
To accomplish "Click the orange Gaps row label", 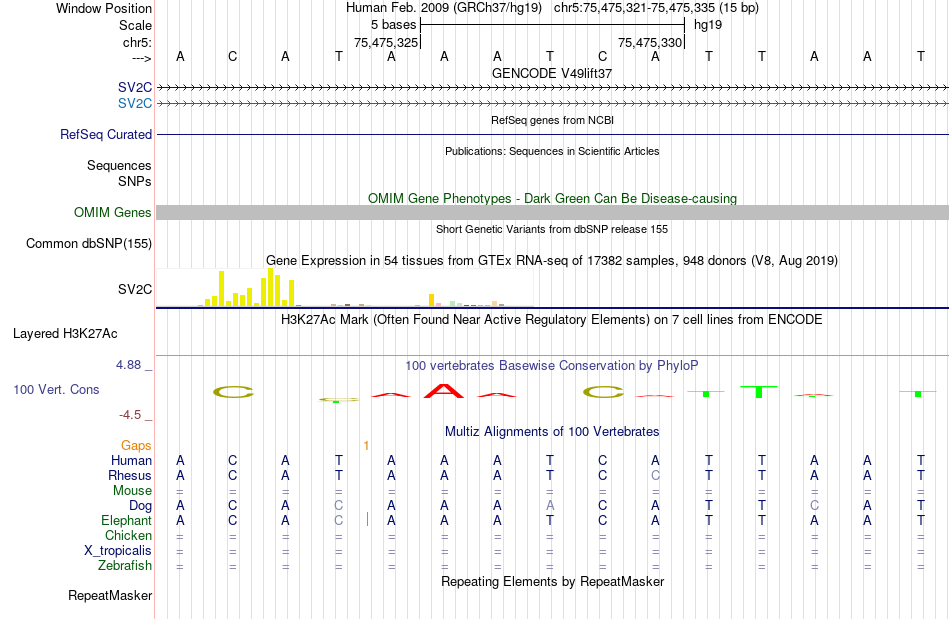I will (x=136, y=445).
